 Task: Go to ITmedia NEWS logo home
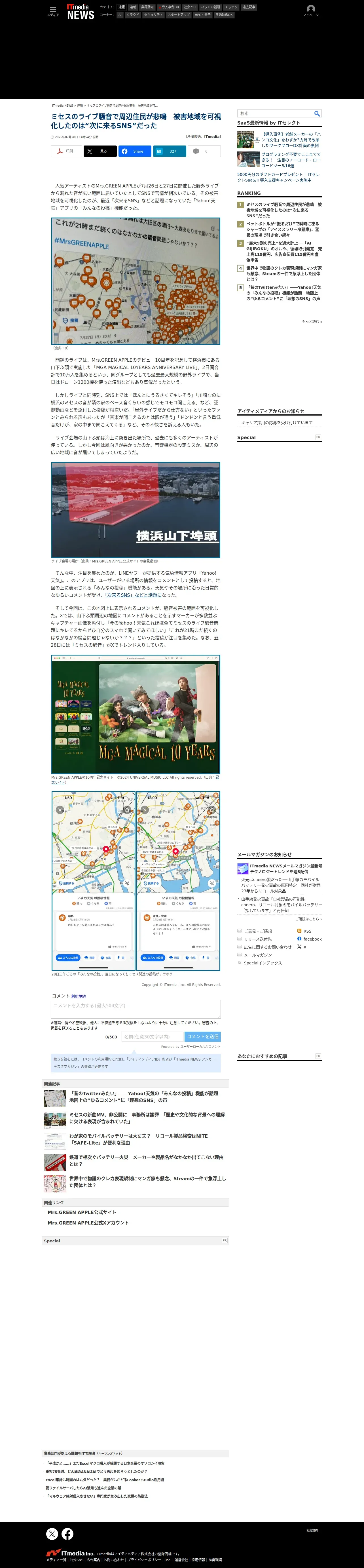80,12
